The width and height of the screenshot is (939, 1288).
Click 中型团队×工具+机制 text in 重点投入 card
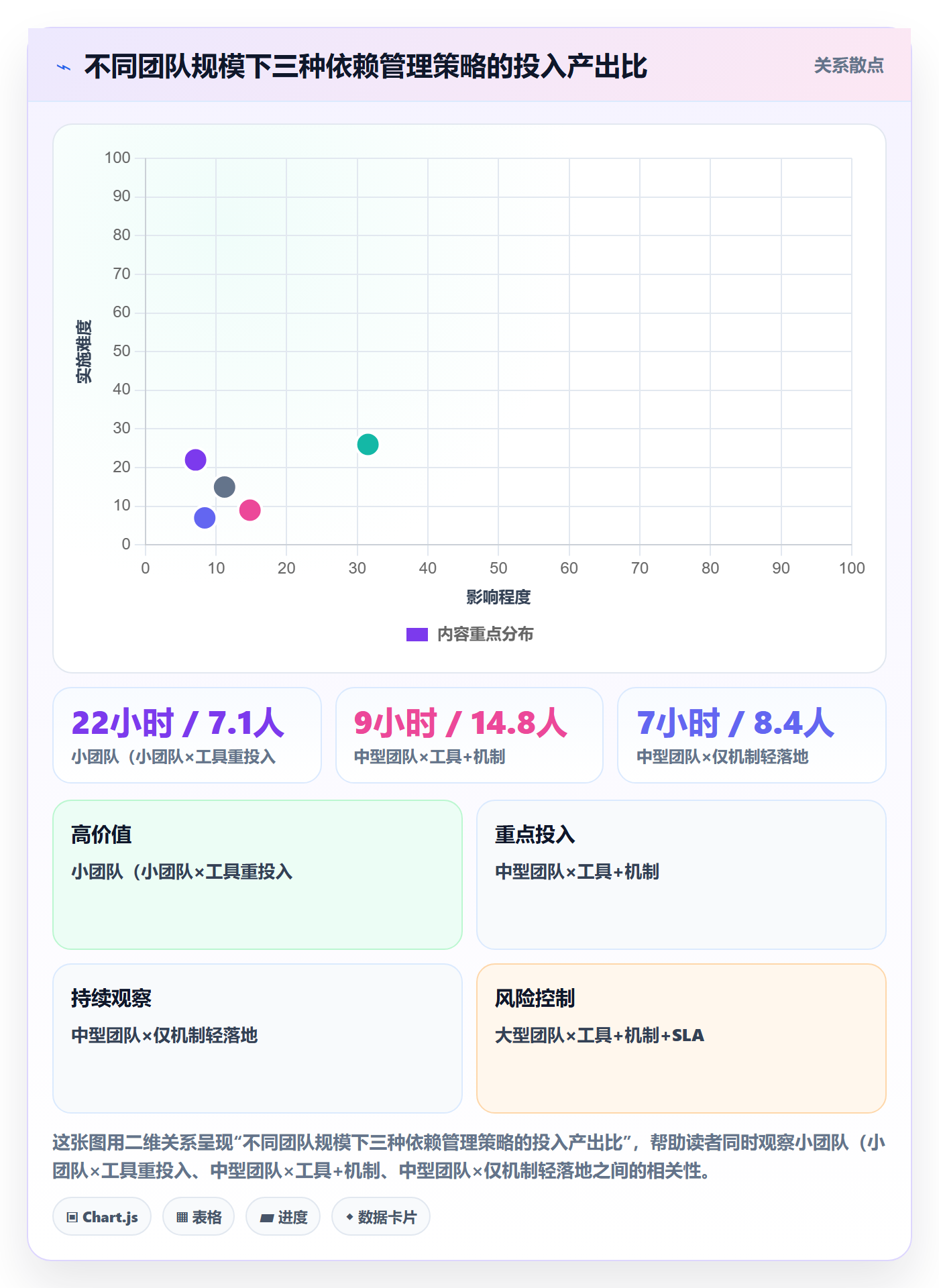click(577, 871)
